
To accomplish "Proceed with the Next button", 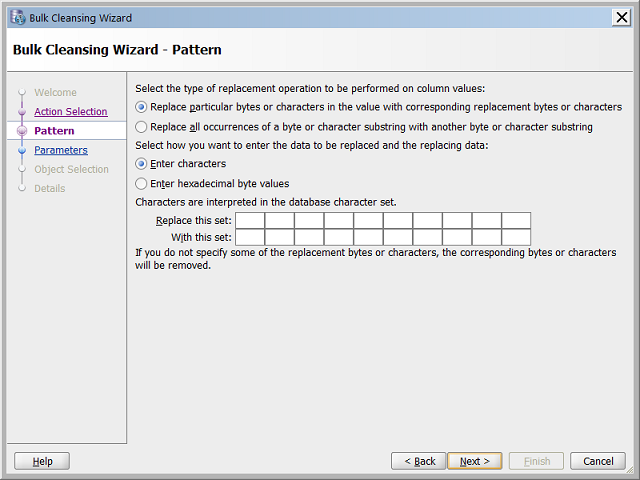I will [x=475, y=461].
